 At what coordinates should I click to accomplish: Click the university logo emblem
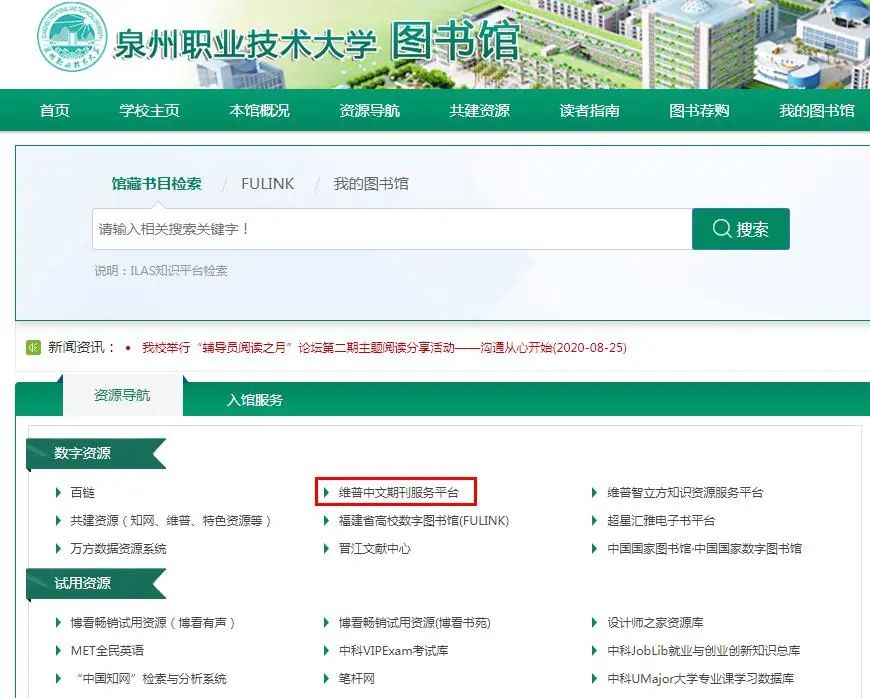pos(72,37)
